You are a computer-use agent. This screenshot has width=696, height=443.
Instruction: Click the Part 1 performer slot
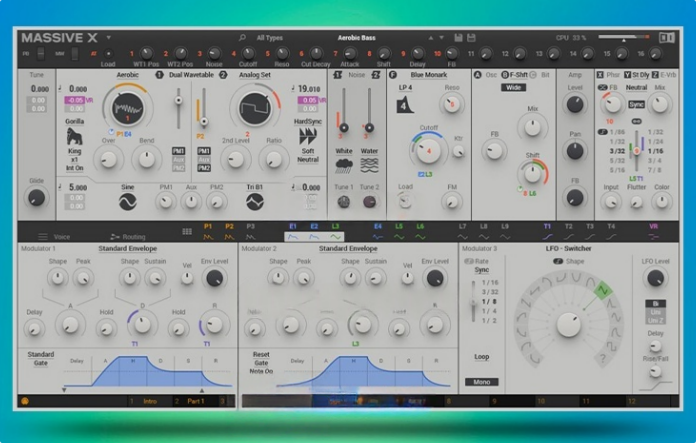point(196,401)
